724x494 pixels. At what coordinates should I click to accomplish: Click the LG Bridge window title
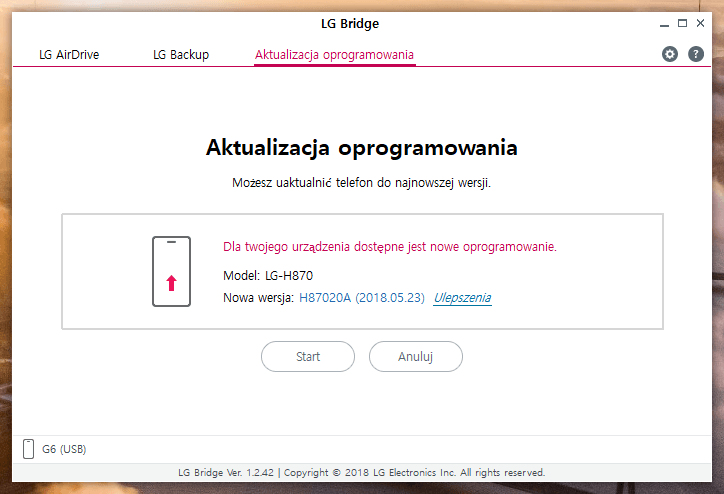tap(350, 24)
